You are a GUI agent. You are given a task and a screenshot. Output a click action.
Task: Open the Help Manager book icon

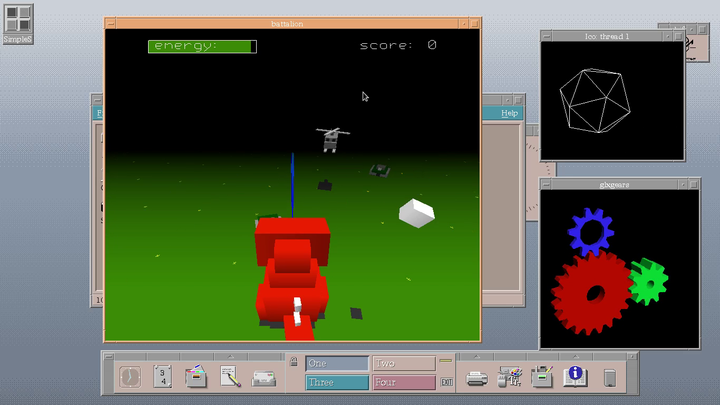(575, 377)
